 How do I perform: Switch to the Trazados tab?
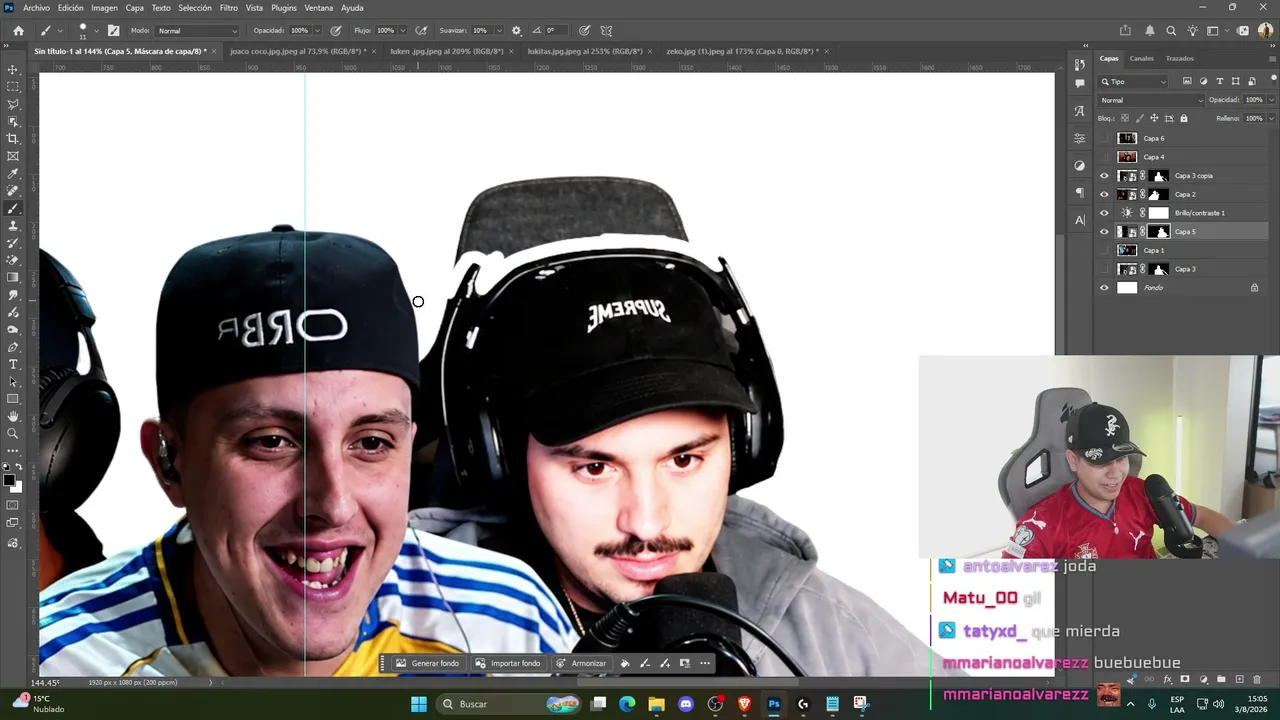[1180, 58]
